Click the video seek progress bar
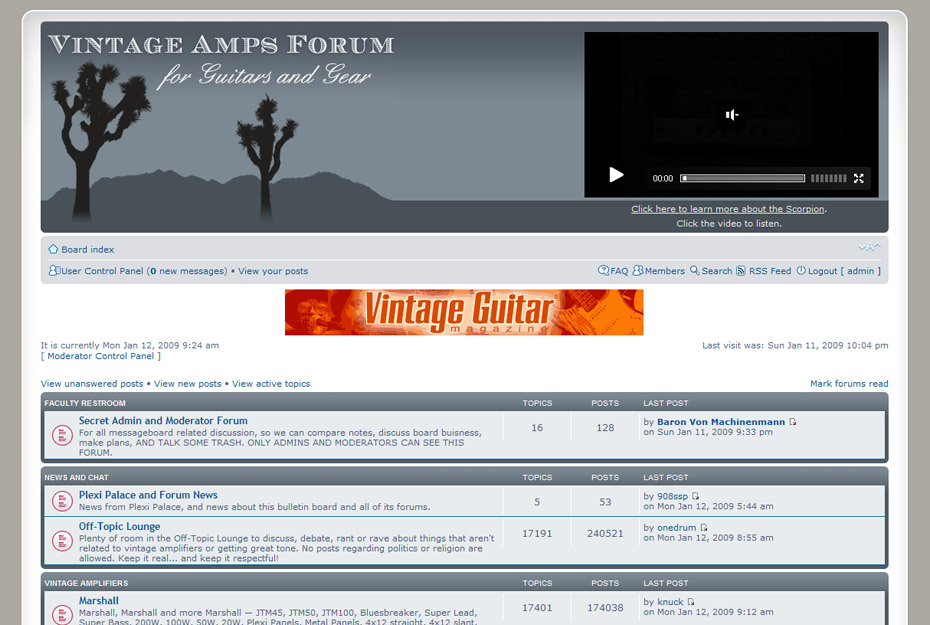The image size is (930, 625). (743, 178)
